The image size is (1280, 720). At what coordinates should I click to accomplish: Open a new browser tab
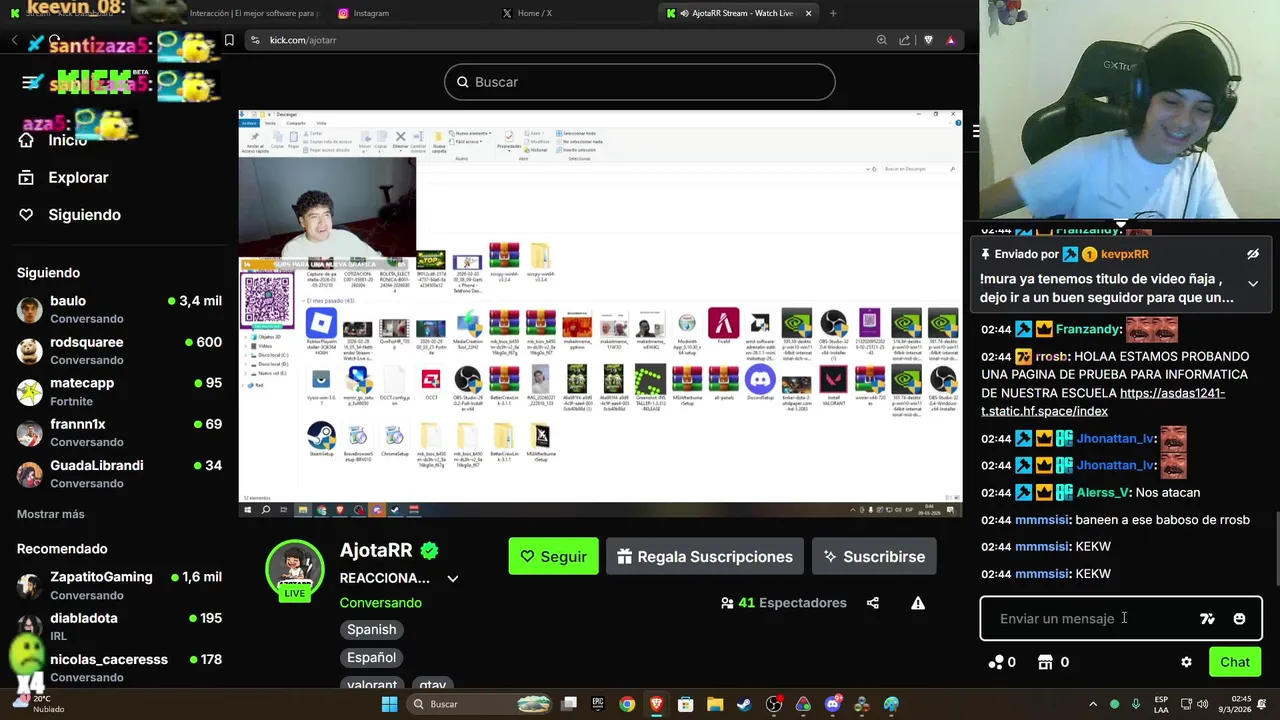[833, 13]
